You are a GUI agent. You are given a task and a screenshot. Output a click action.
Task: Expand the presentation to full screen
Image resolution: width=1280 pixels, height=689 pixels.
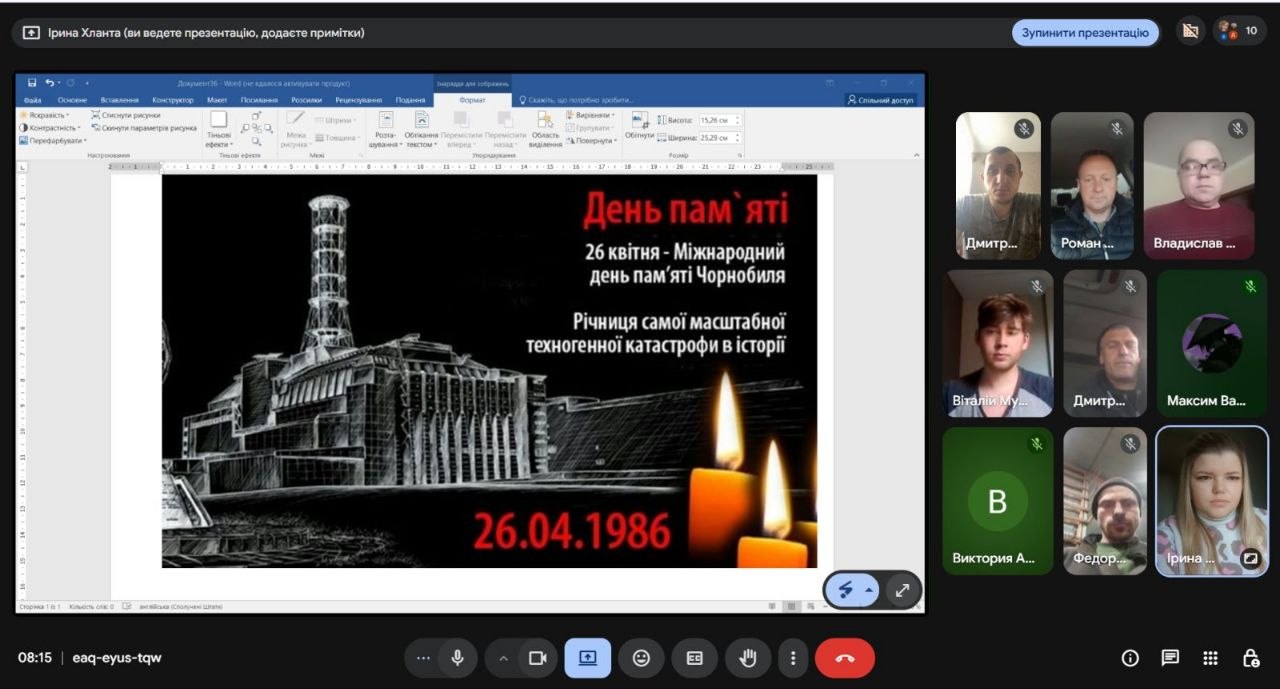pos(902,590)
